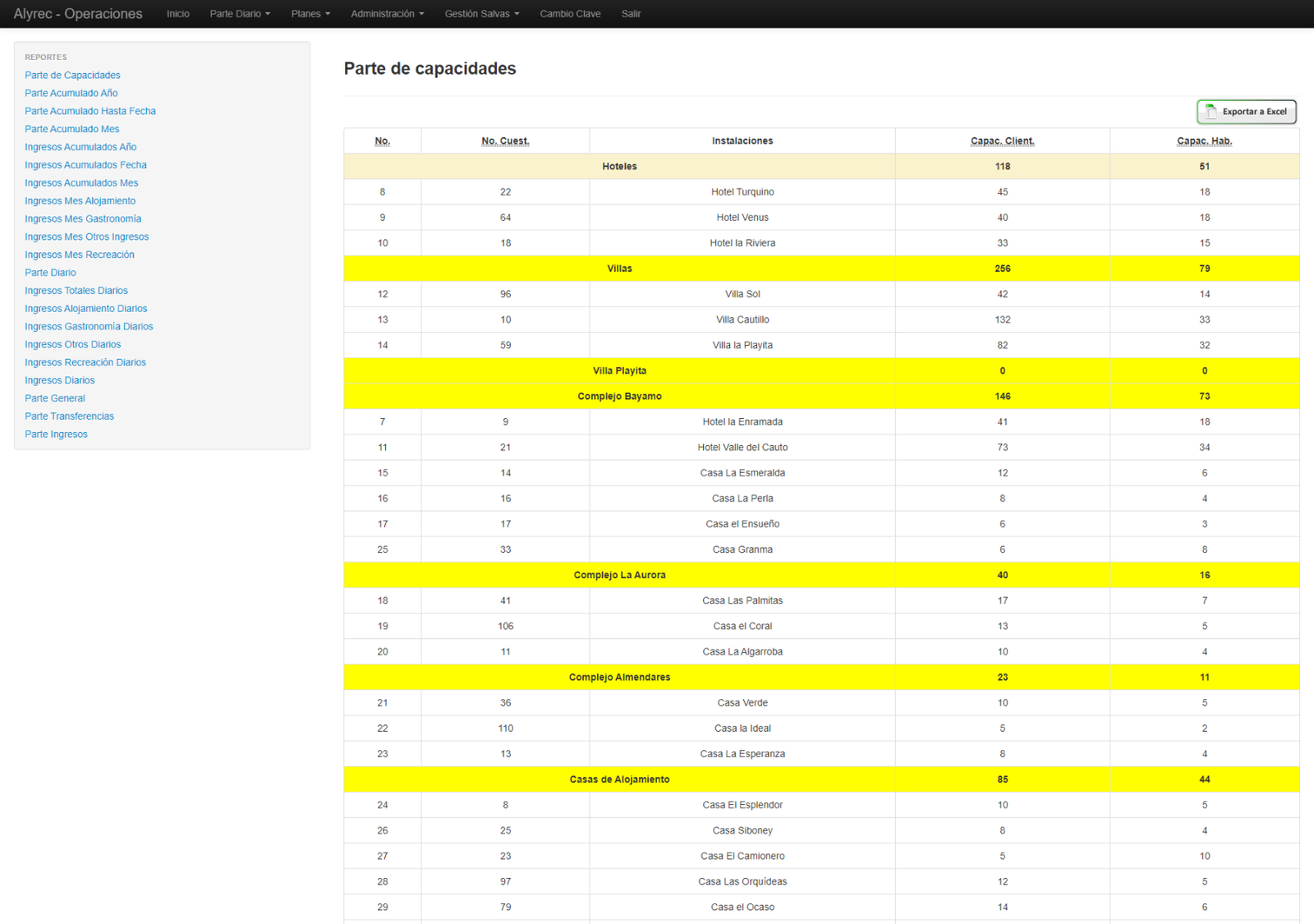
Task: Open Ingresos Mes Recreación report
Action: (x=80, y=255)
